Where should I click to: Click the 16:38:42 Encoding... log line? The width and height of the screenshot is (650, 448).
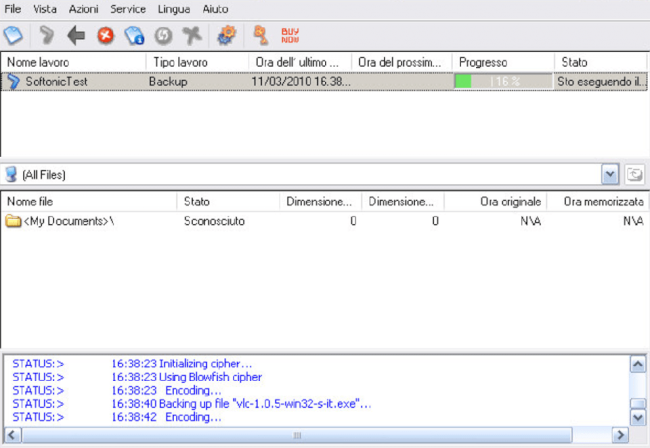coord(166,417)
